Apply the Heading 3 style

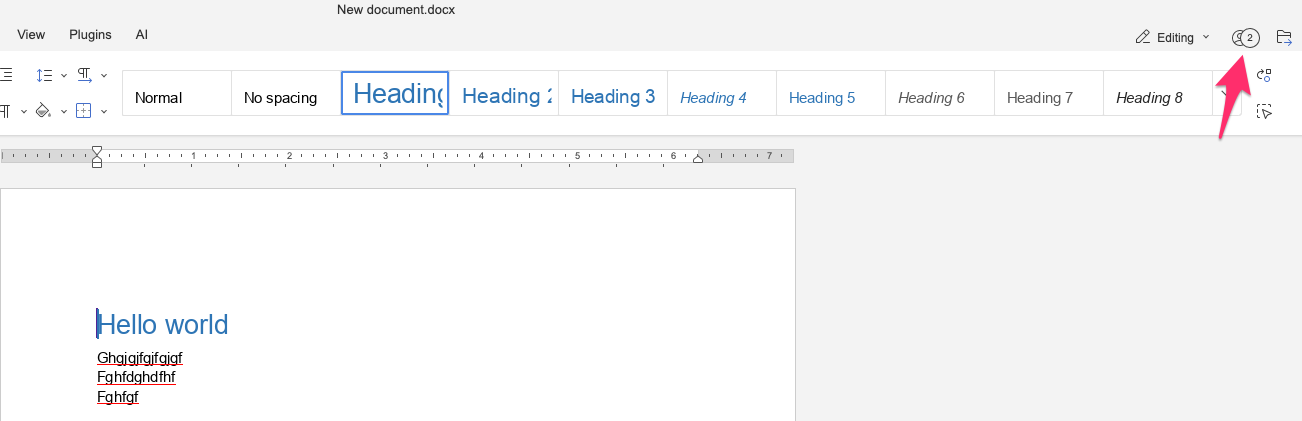tap(612, 97)
